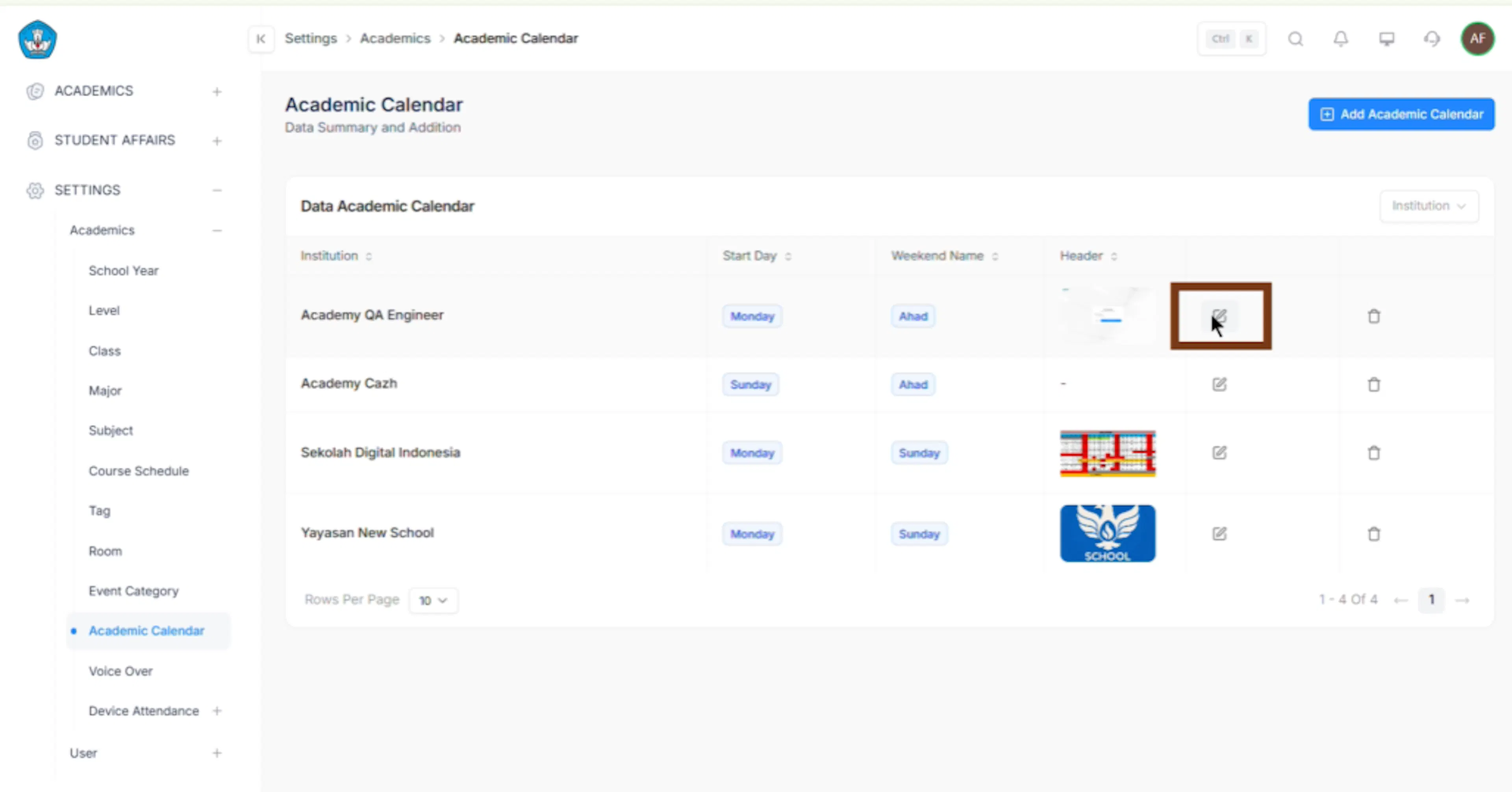This screenshot has width=1512, height=792.
Task: Delete the Academy Cazh calendar row
Action: tap(1373, 384)
